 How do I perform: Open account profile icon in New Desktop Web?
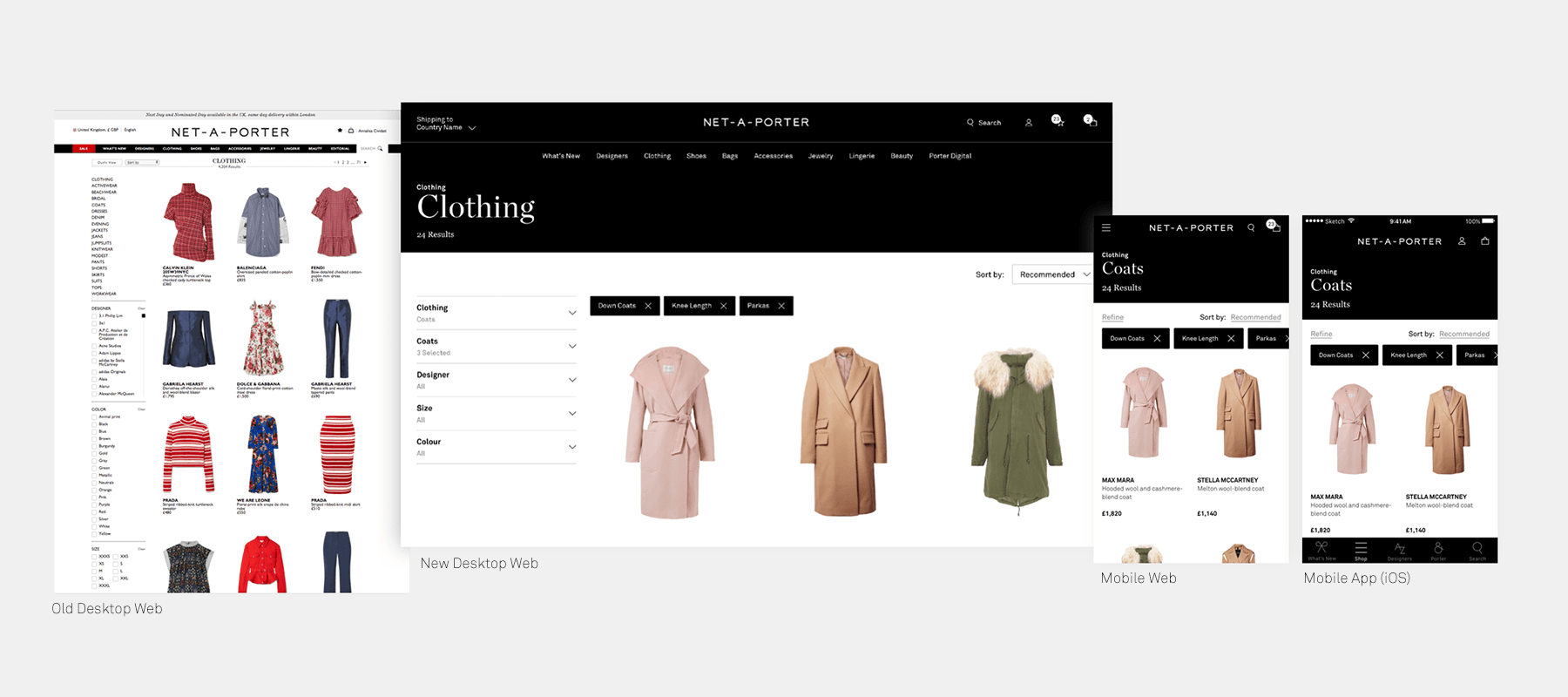coord(1029,123)
